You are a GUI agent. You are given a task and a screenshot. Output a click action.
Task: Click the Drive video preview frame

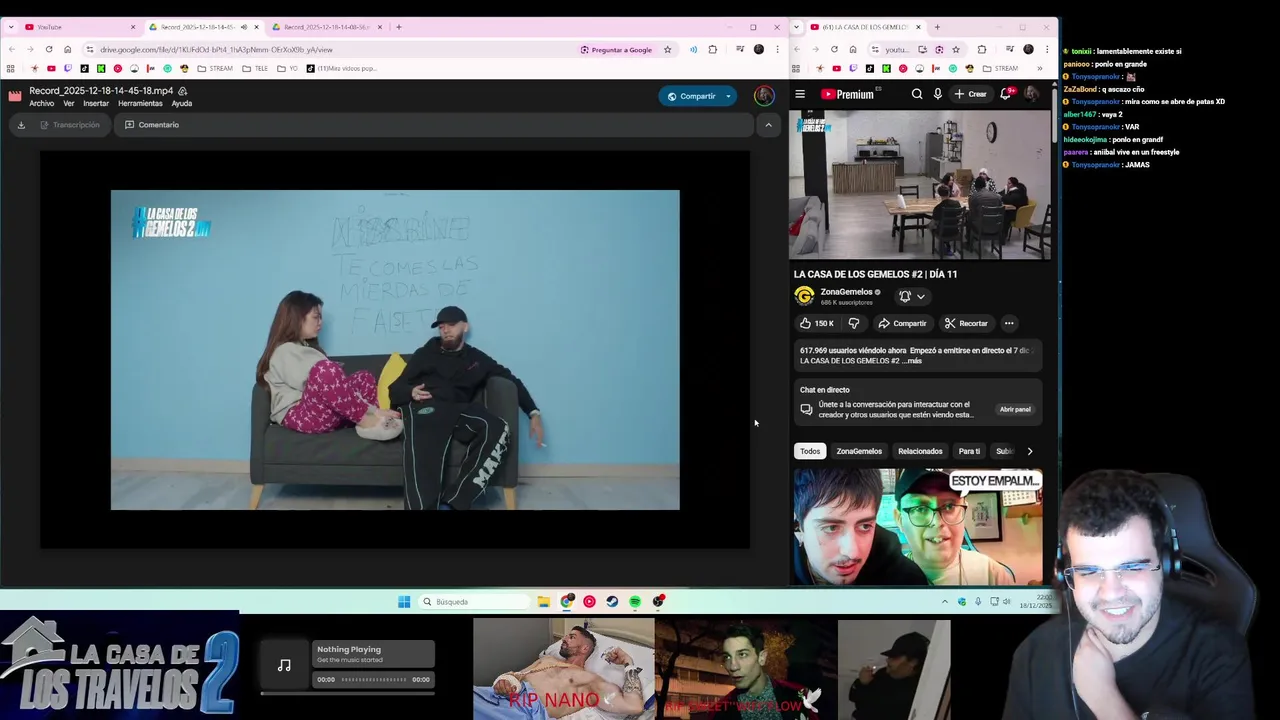395,350
